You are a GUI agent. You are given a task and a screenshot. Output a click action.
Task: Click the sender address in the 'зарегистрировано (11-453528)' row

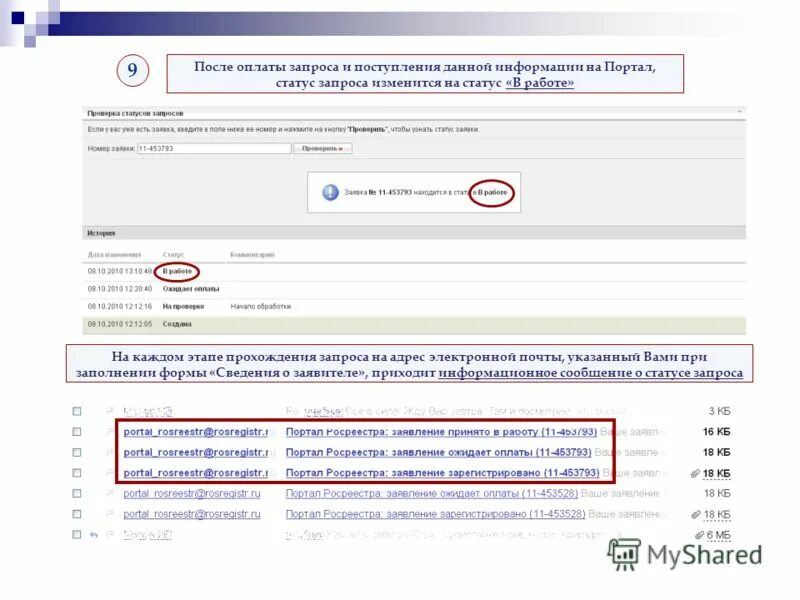point(192,514)
